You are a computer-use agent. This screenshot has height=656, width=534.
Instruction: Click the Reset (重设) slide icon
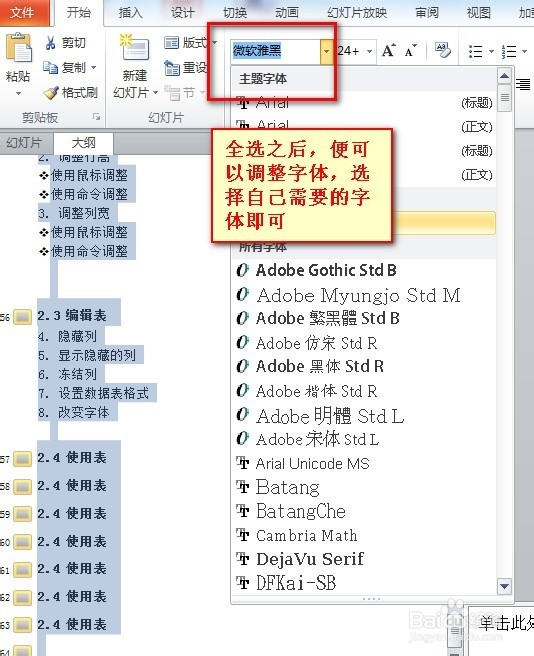click(172, 67)
